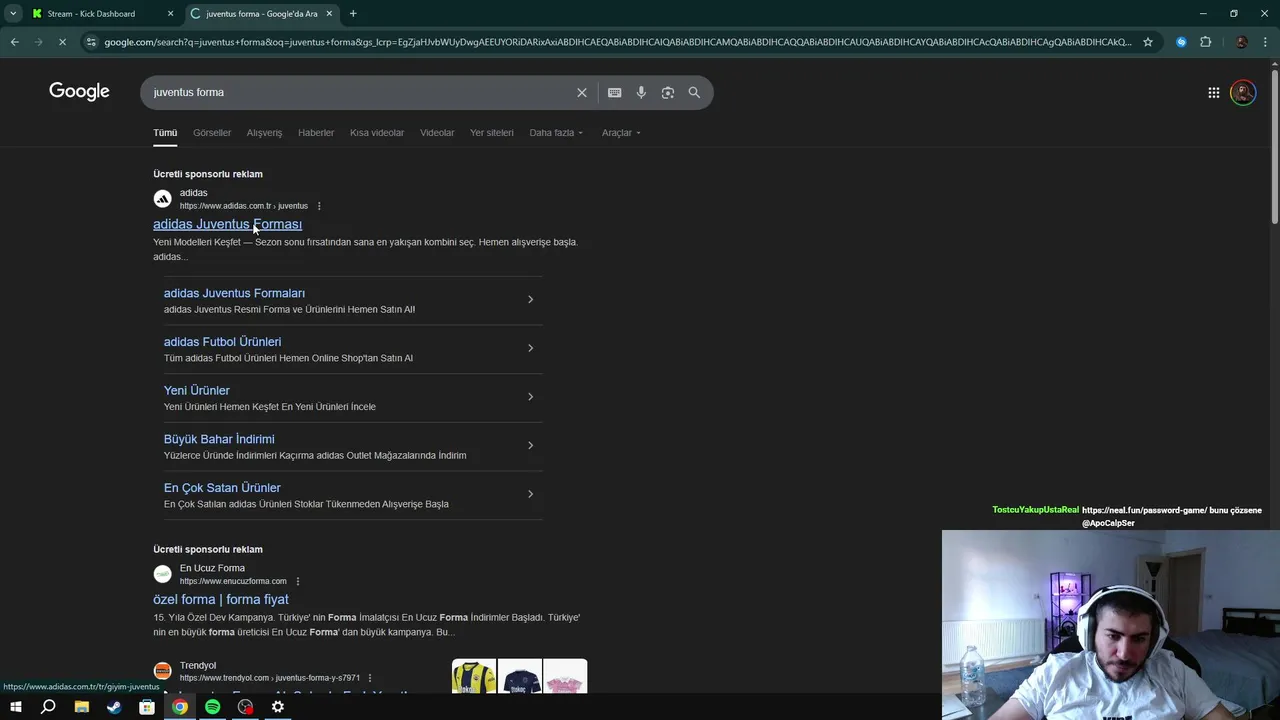This screenshot has width=1280, height=720.
Task: Open a new browser tab
Action: (x=353, y=14)
